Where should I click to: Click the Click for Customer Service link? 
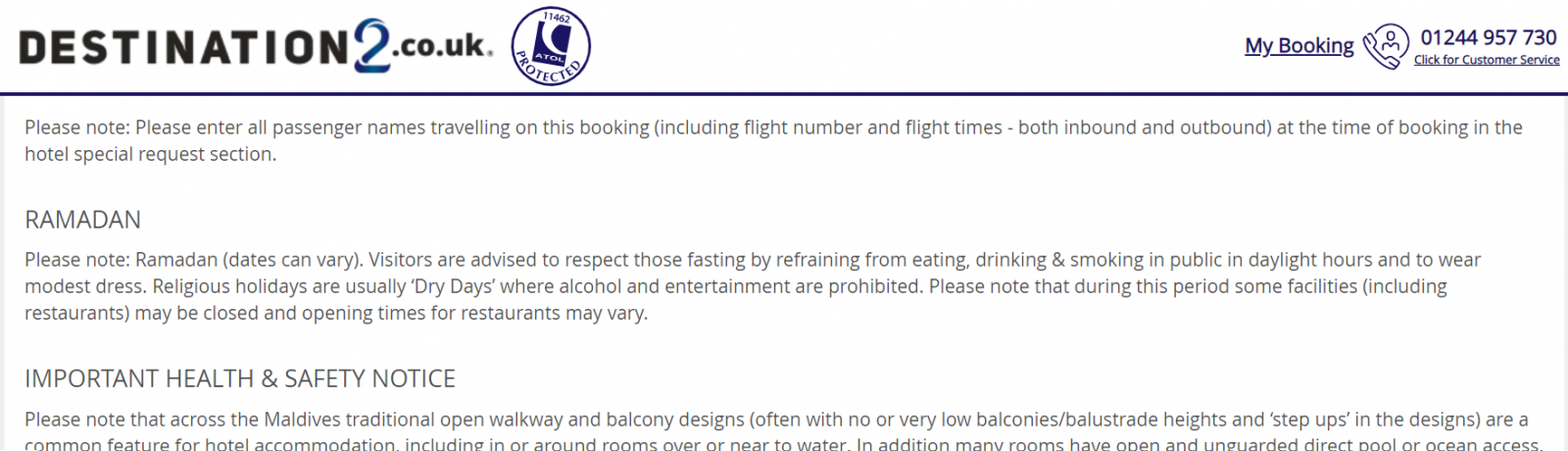[x=1487, y=60]
